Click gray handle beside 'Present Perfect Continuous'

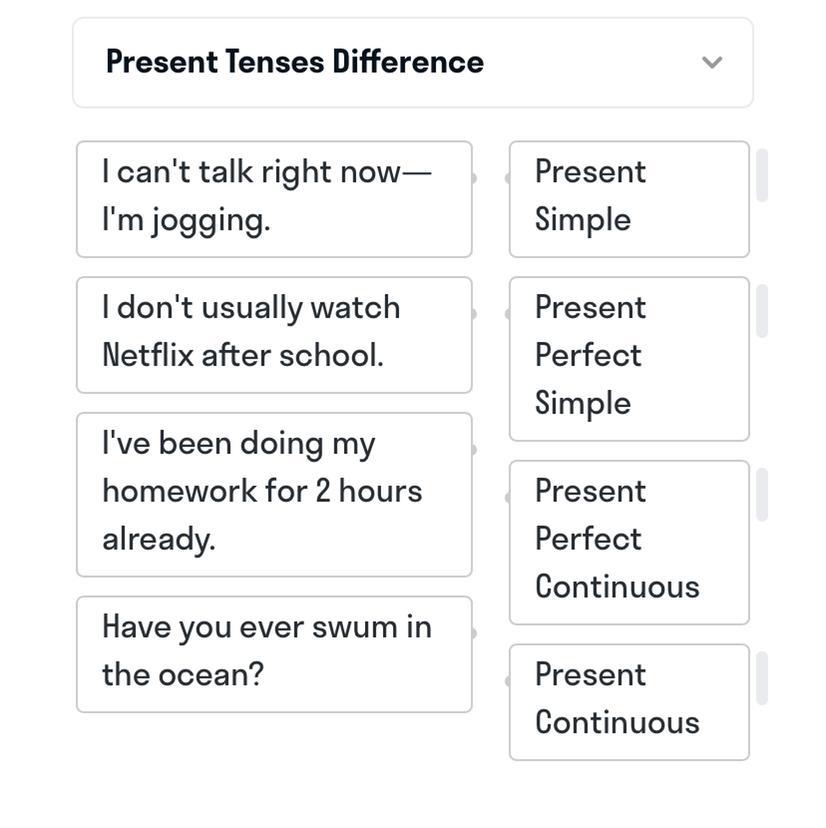pyautogui.click(x=762, y=495)
